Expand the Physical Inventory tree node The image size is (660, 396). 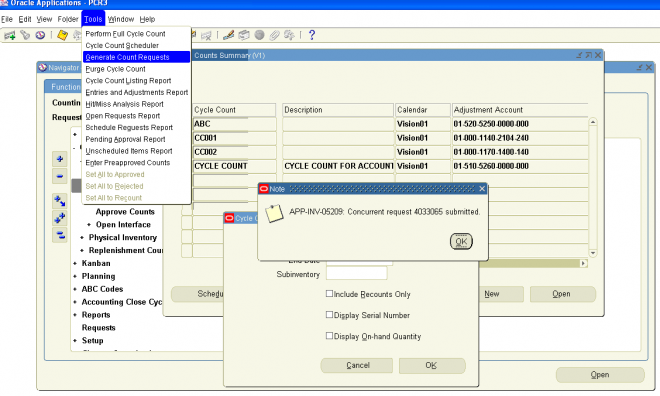pos(82,238)
